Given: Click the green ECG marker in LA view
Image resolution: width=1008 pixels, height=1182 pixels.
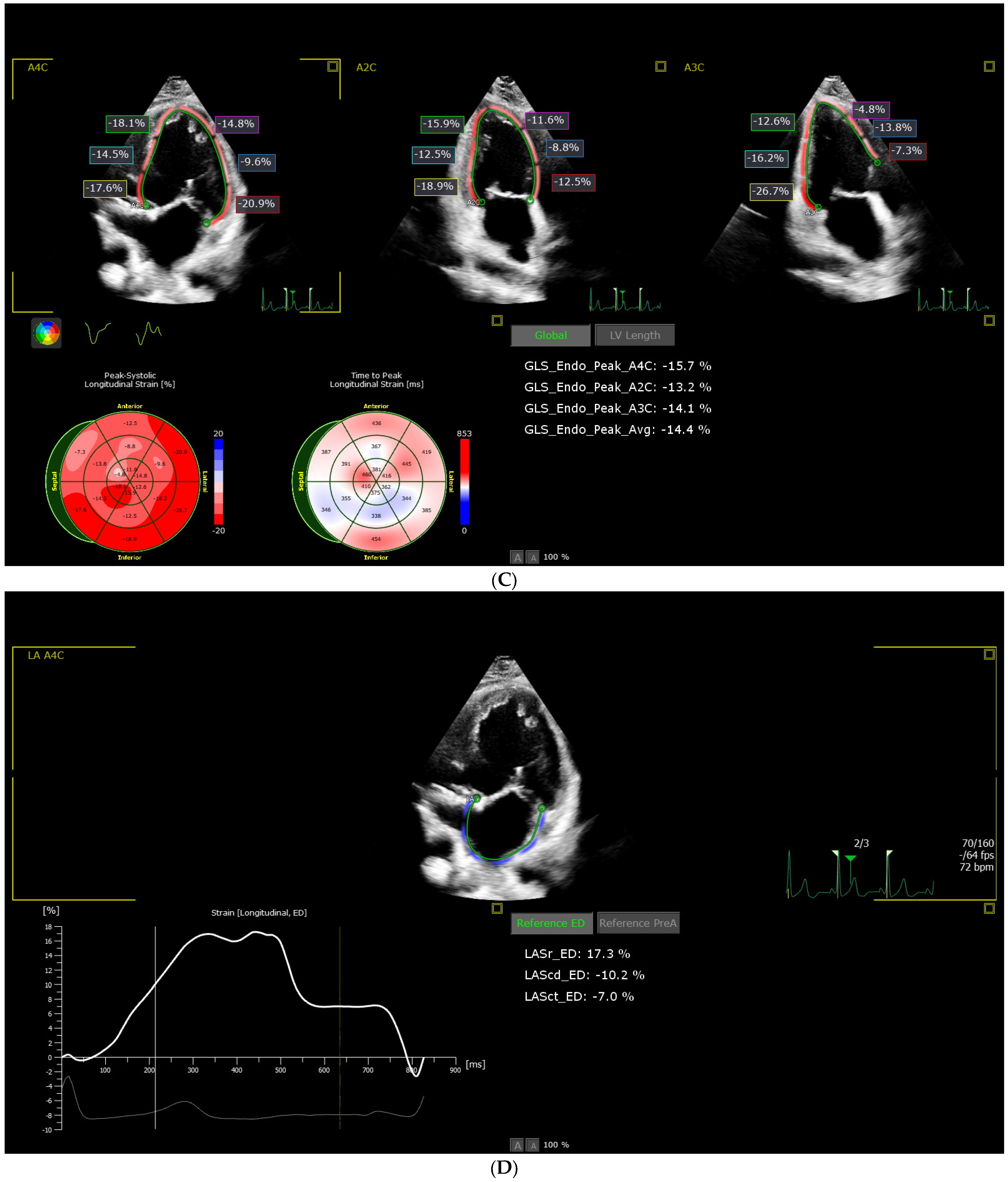Looking at the screenshot, I should [850, 858].
